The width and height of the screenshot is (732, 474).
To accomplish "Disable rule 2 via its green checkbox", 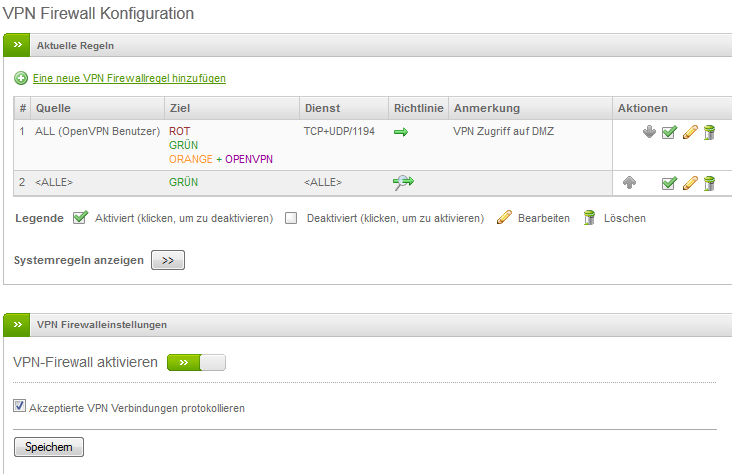I will pyautogui.click(x=669, y=182).
